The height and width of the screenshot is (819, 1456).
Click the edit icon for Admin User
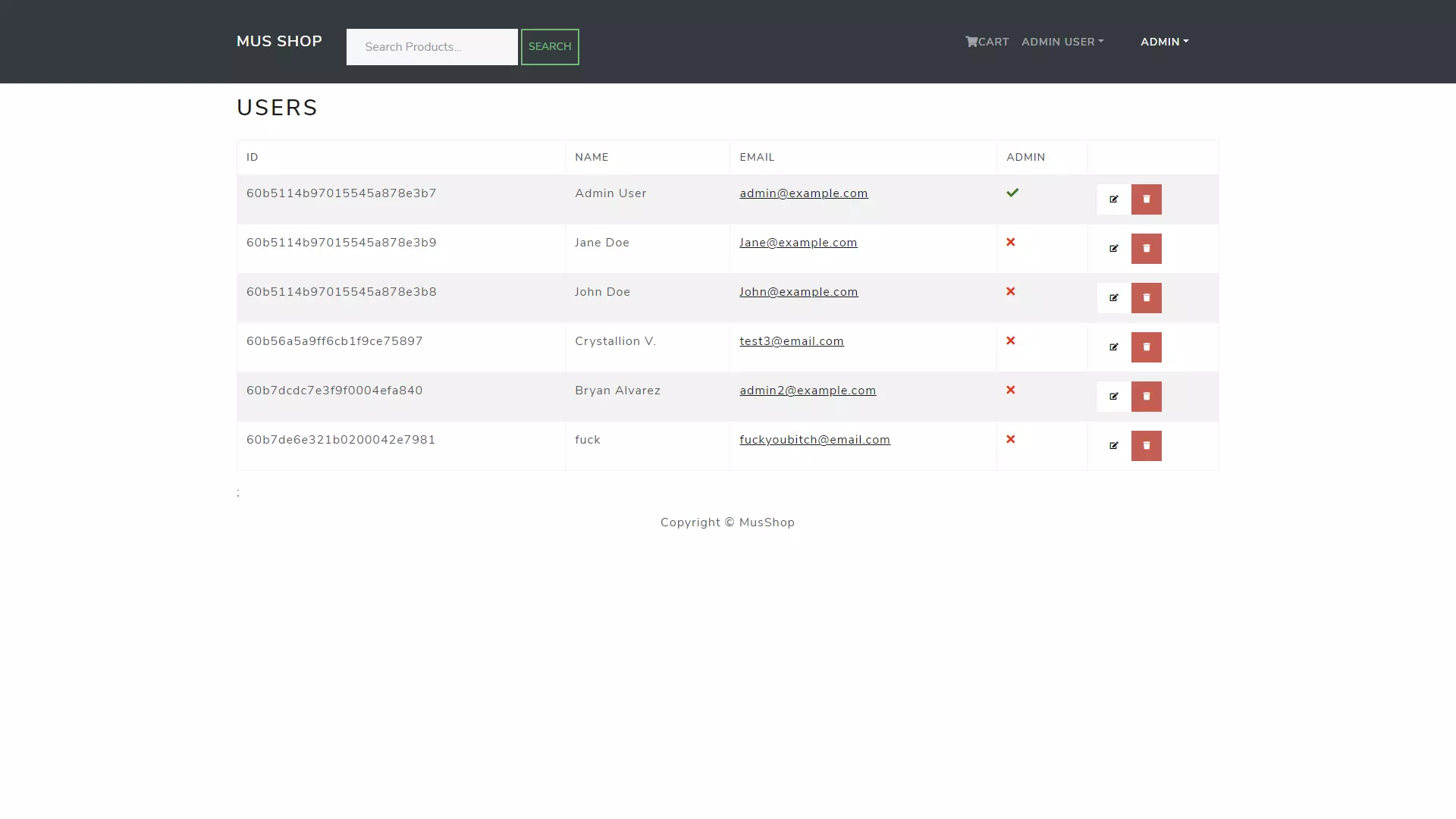click(1114, 199)
